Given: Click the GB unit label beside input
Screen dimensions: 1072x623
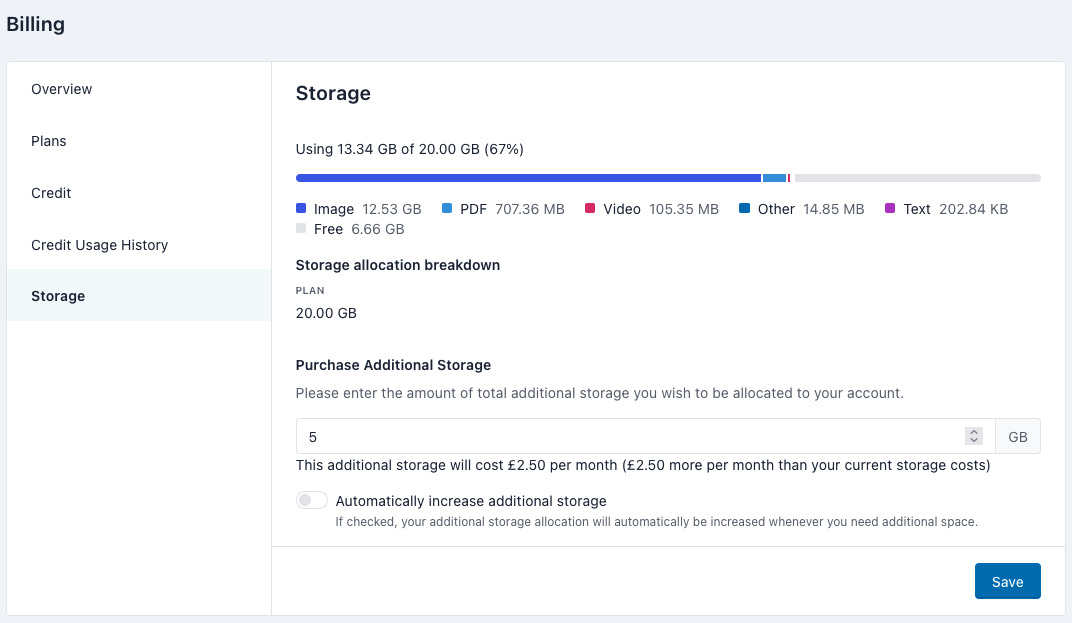Looking at the screenshot, I should pyautogui.click(x=1017, y=436).
